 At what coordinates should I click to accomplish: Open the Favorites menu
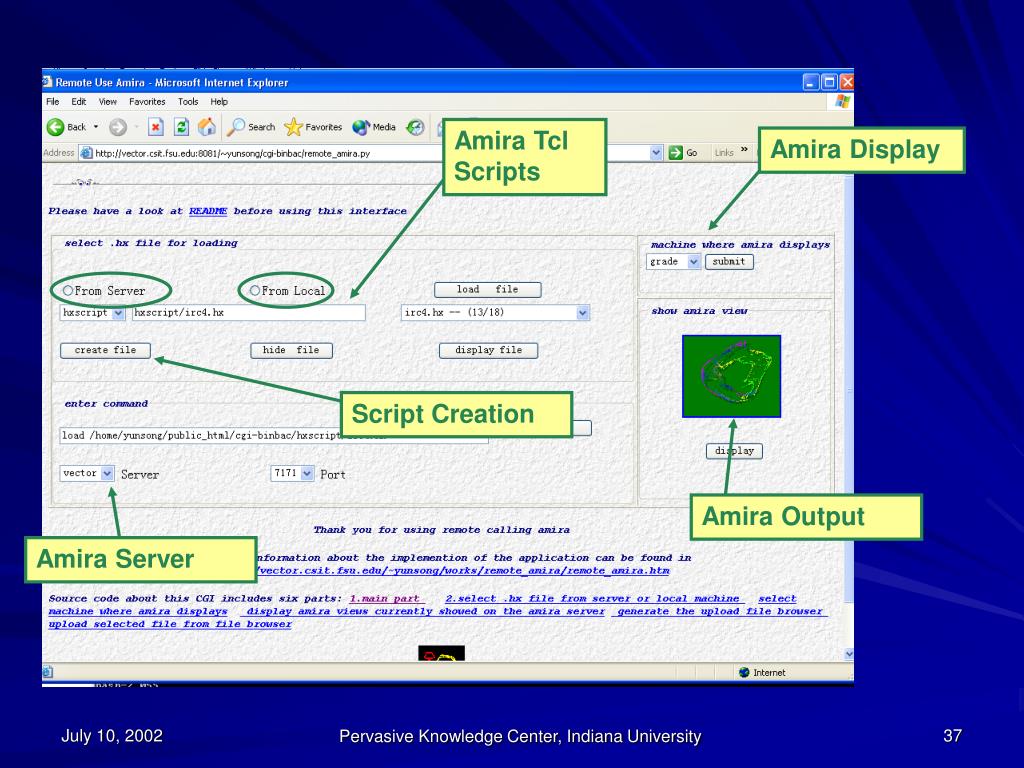[147, 102]
